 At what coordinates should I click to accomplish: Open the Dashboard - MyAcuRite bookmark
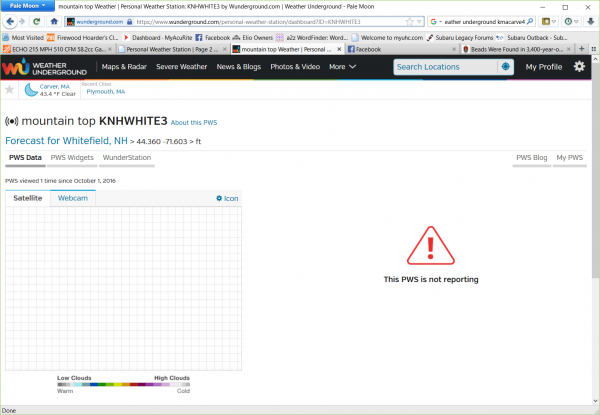point(158,37)
